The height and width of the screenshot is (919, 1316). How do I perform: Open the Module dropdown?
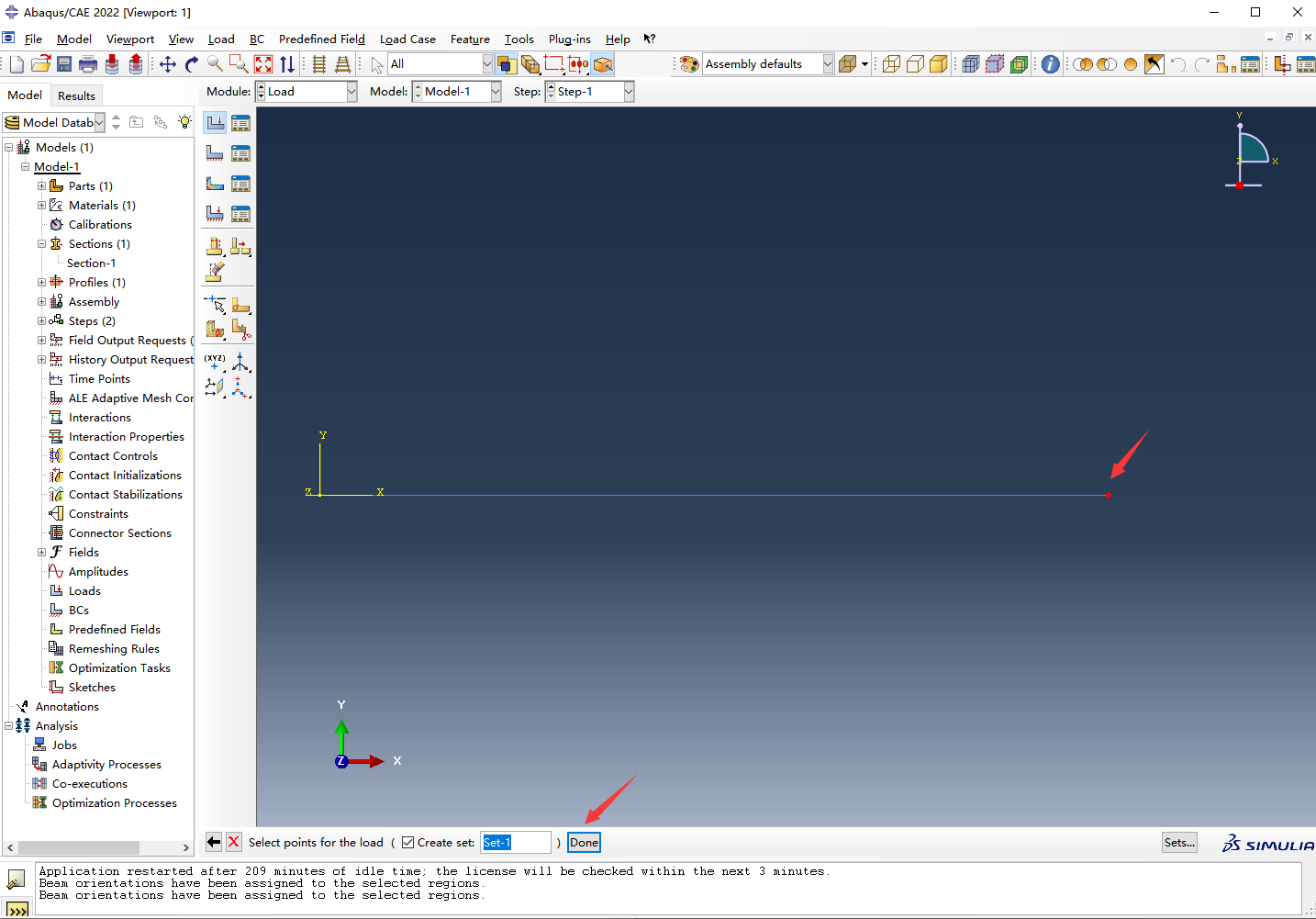351,92
